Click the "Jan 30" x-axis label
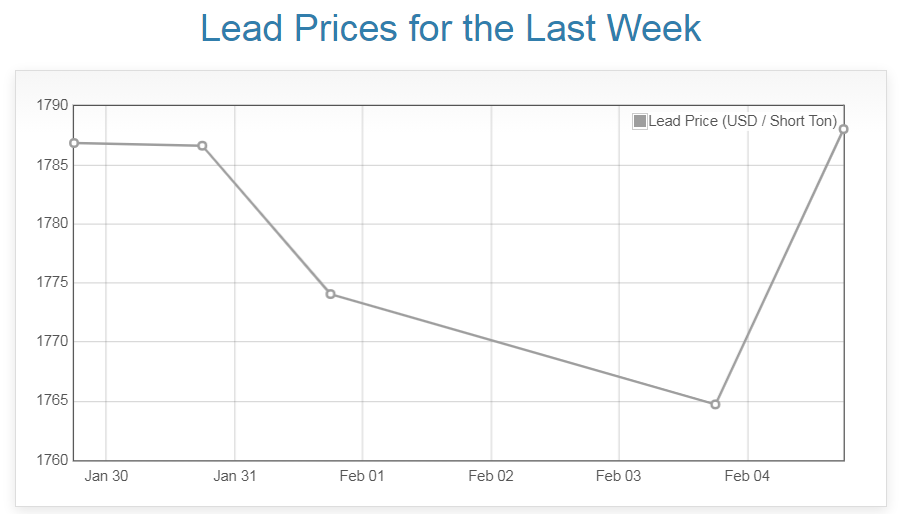The image size is (900, 514). pos(106,476)
